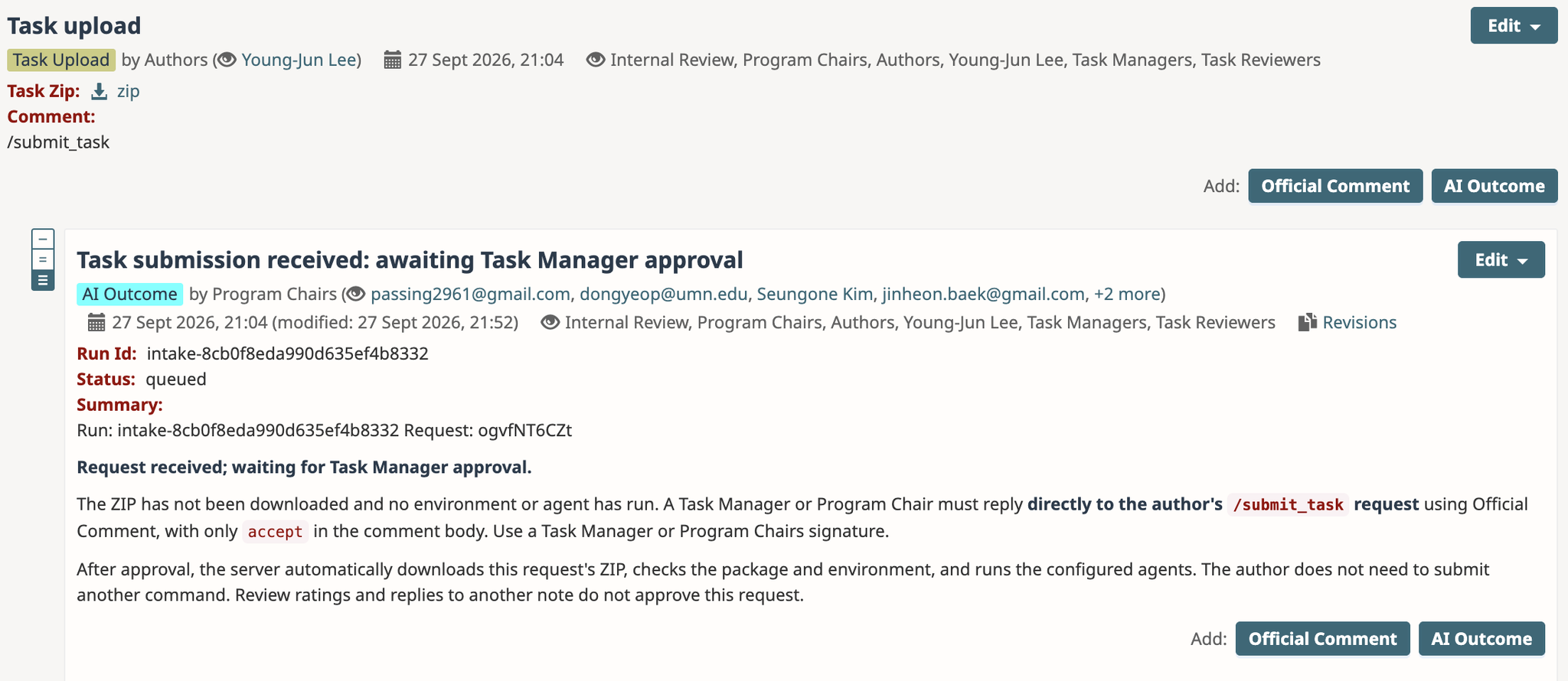The height and width of the screenshot is (681, 1568).
Task: Click the red 'accept' code text
Action: 276,532
